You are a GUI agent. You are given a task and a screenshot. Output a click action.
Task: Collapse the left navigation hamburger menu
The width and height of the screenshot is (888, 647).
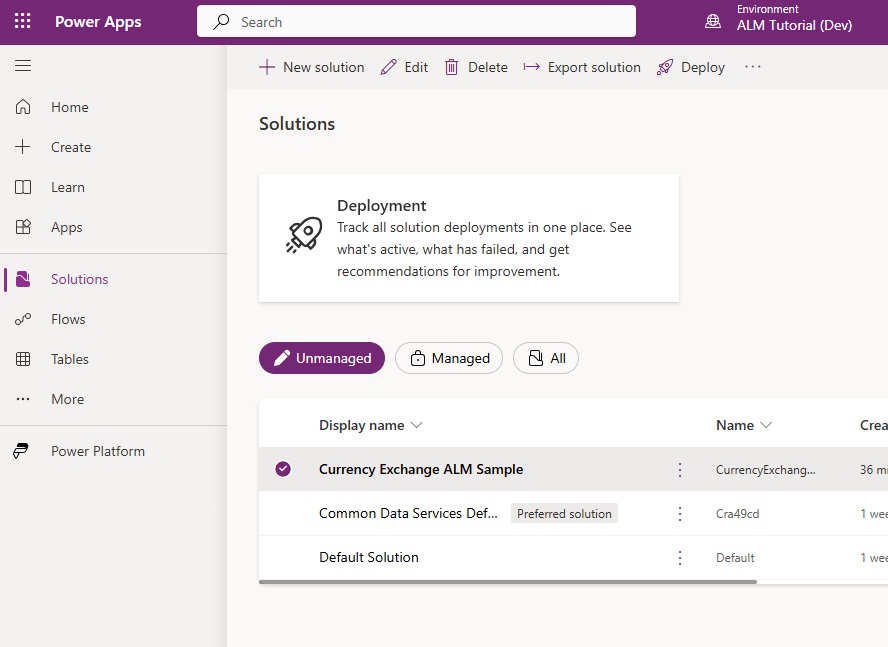coord(23,66)
